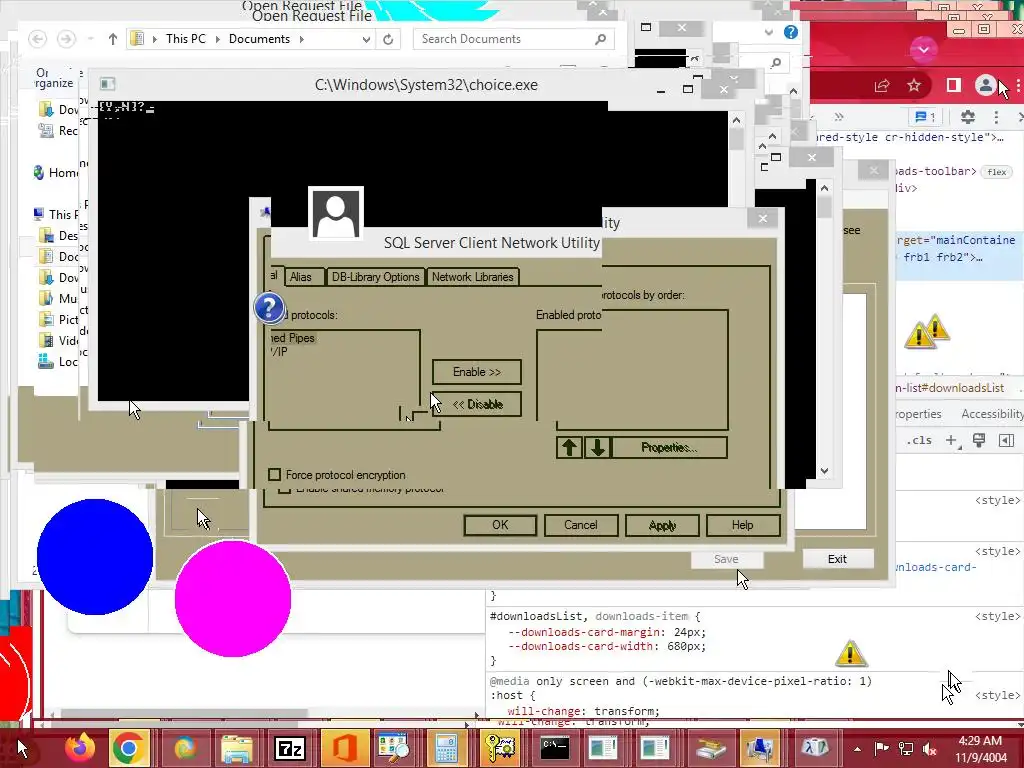Switch to the Command Prompt taskbar icon
The height and width of the screenshot is (768, 1024).
pyautogui.click(x=554, y=748)
